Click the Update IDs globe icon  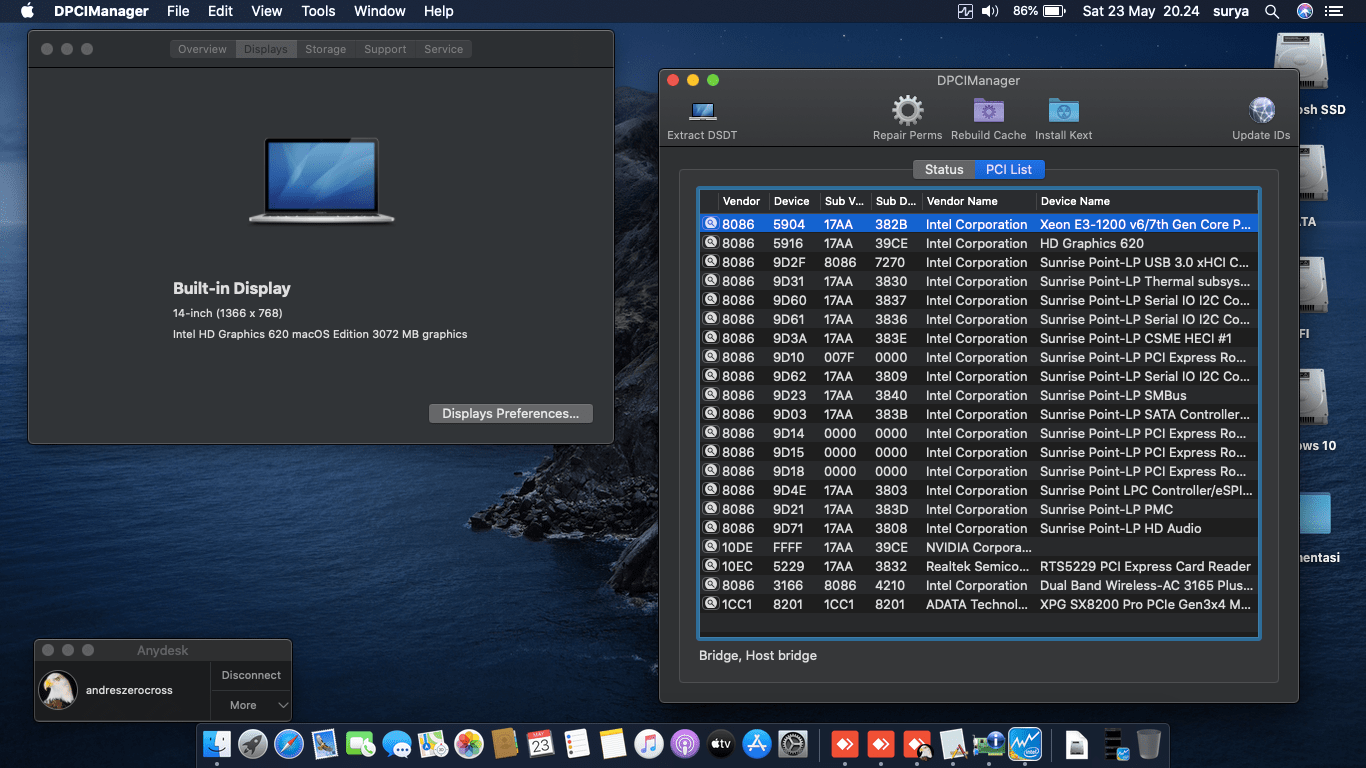(1261, 110)
